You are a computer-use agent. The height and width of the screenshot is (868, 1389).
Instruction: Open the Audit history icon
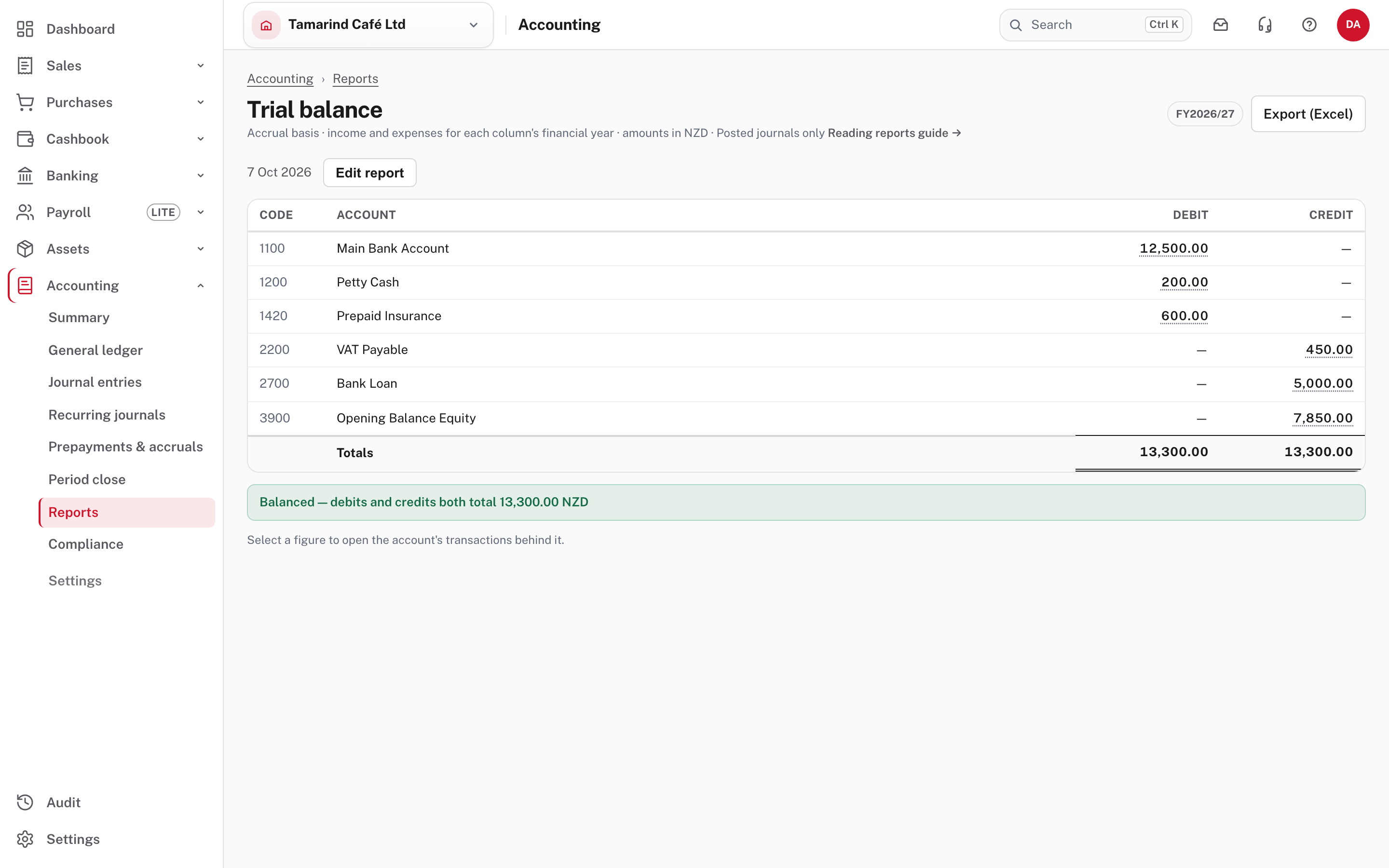25,802
